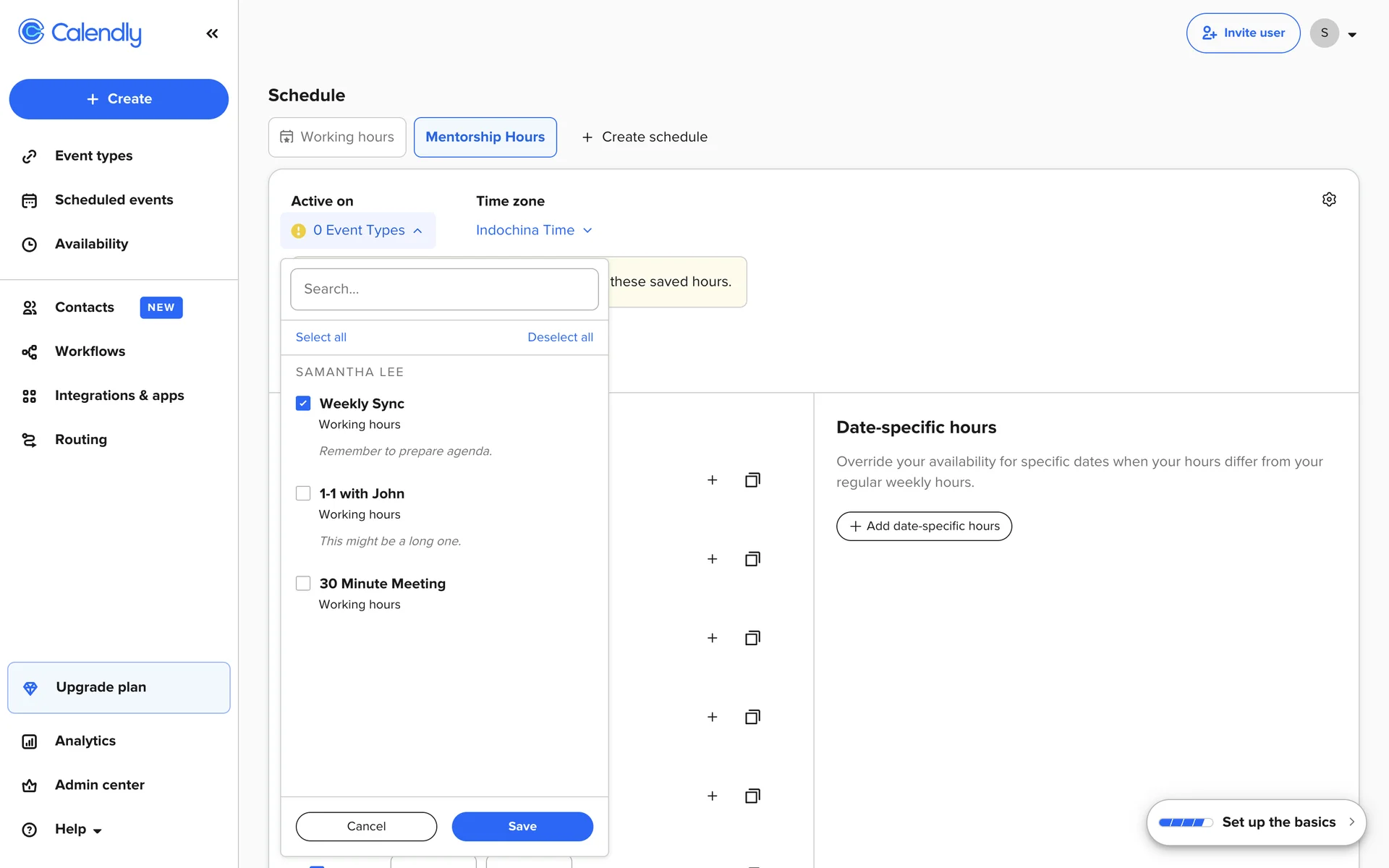The height and width of the screenshot is (868, 1389).
Task: Open Integrations & apps in sidebar
Action: 119,396
